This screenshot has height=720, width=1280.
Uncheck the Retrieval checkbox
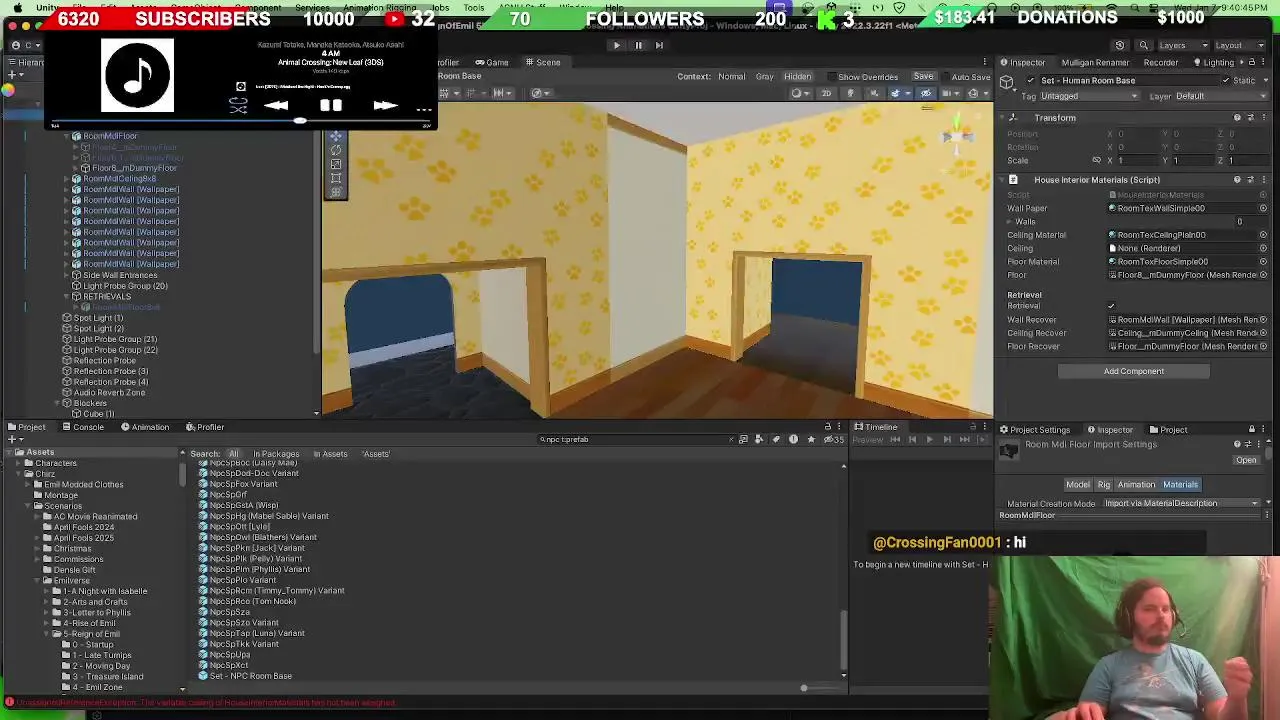(1111, 306)
